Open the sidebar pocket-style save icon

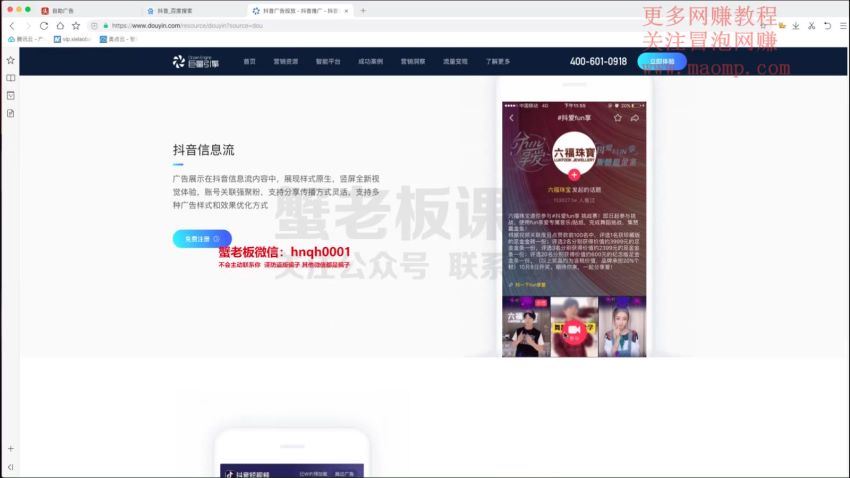pyautogui.click(x=10, y=95)
